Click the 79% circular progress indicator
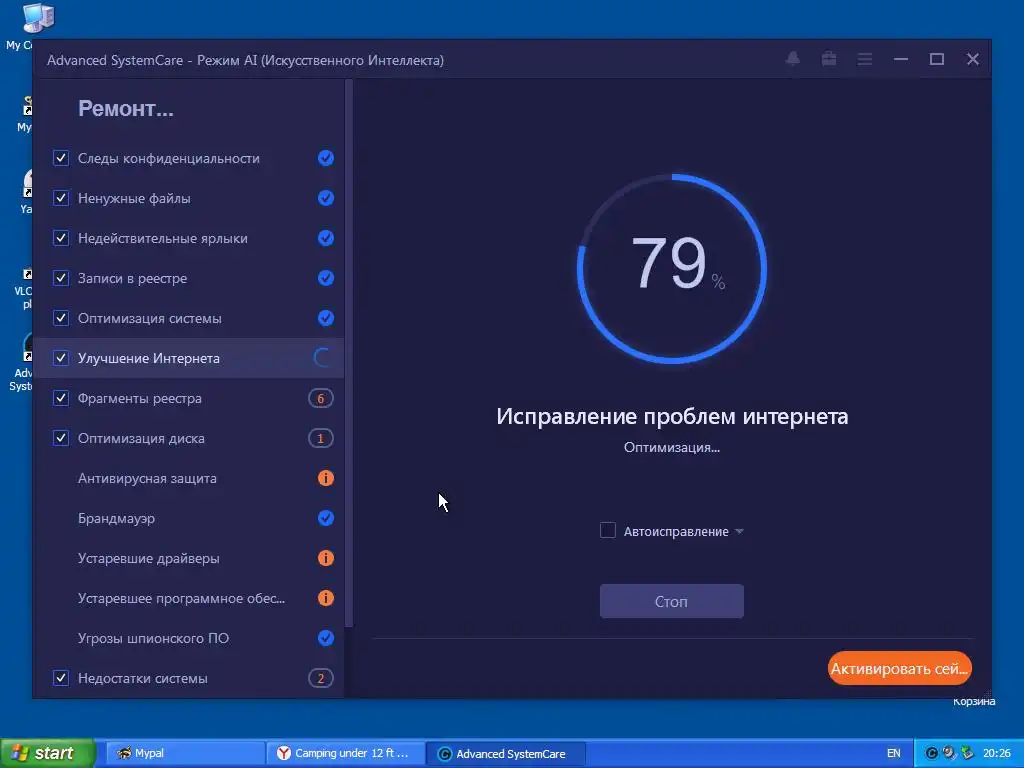 point(672,268)
